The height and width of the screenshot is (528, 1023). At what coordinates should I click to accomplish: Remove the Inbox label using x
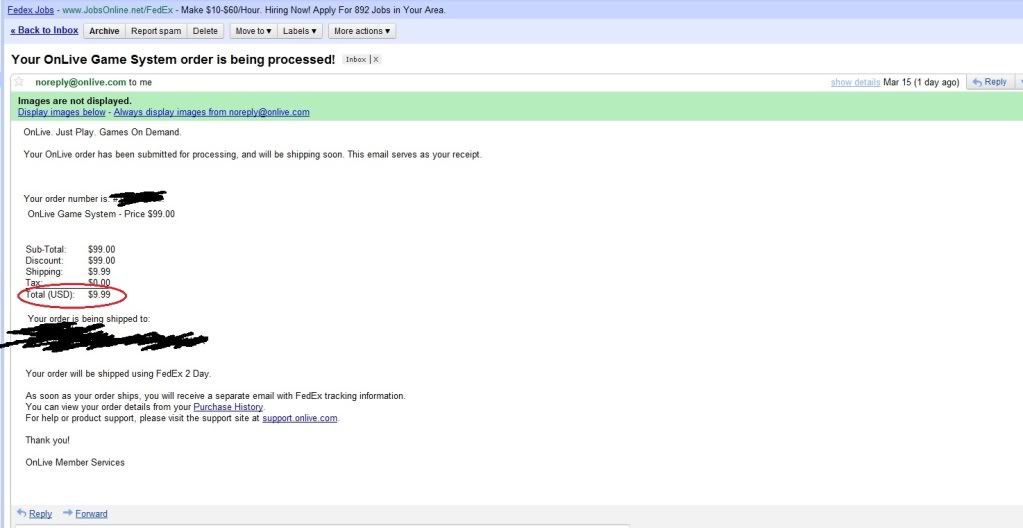376,59
